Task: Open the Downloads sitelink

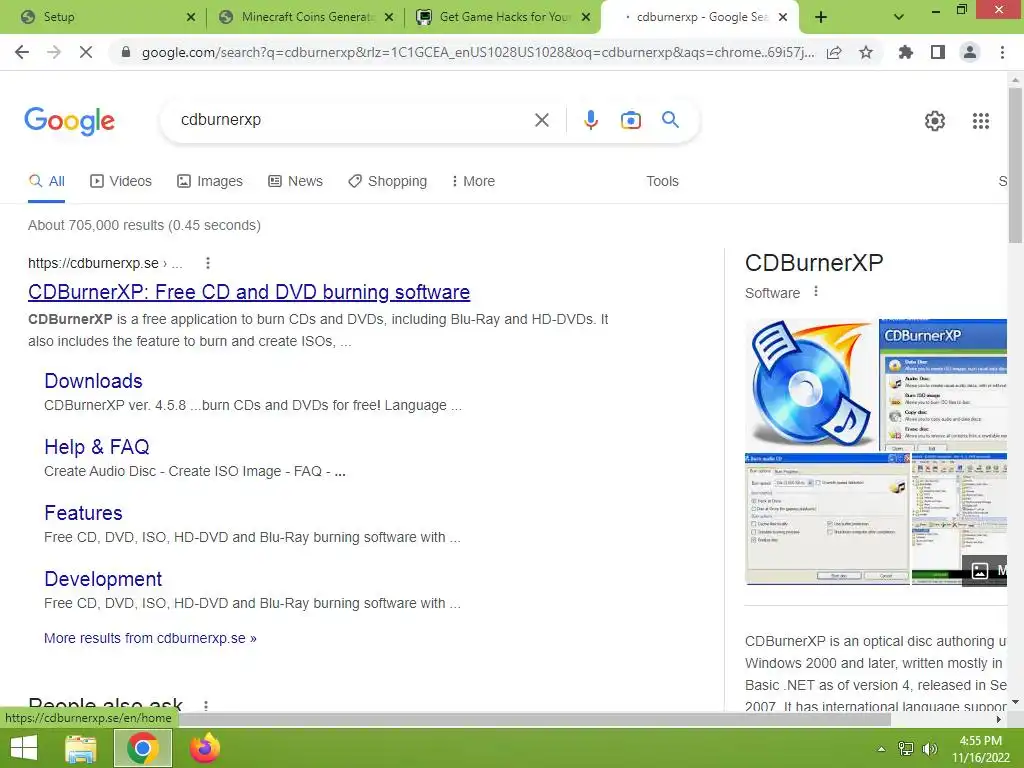Action: (93, 381)
